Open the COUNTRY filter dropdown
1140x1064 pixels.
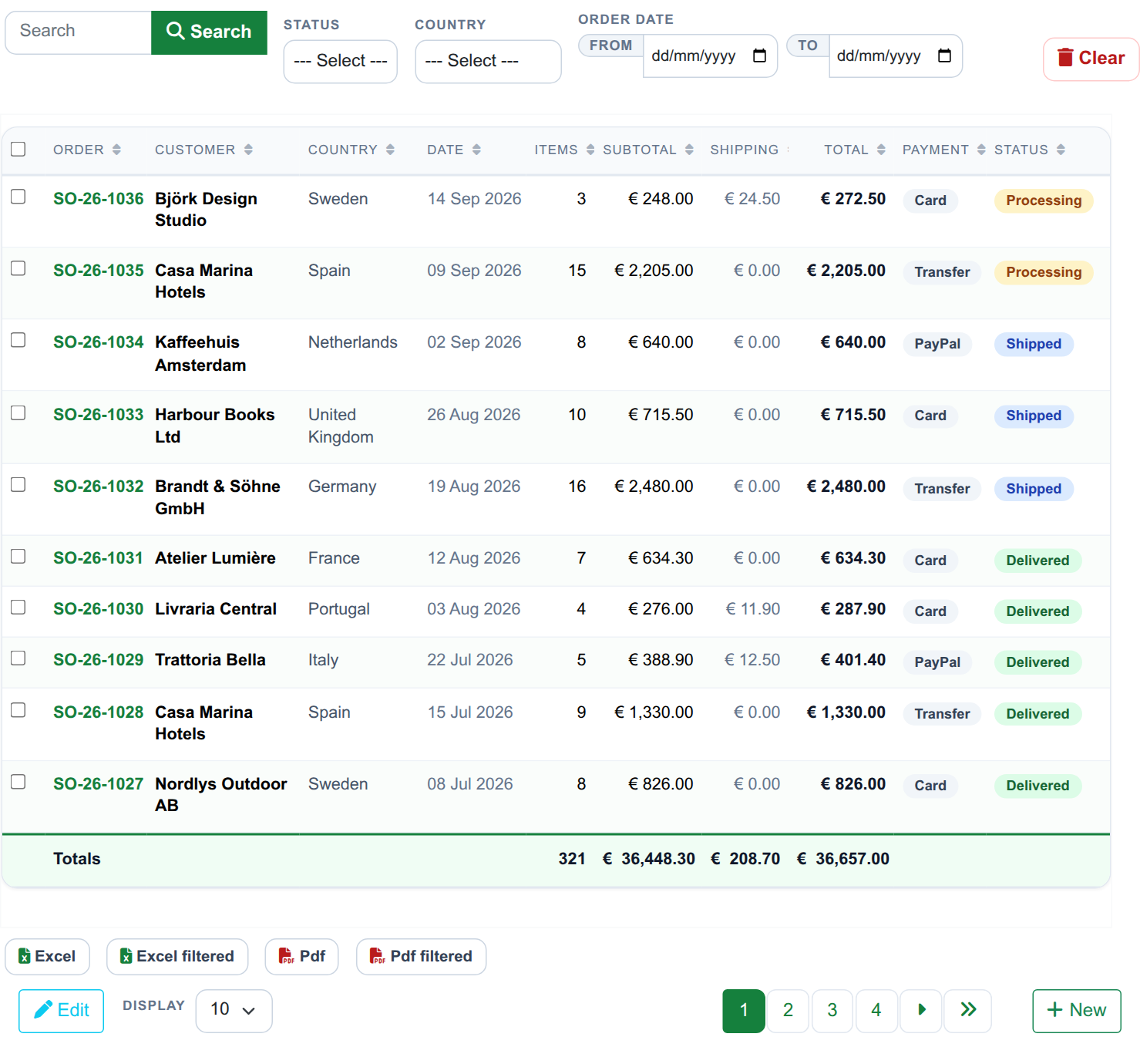[x=488, y=61]
